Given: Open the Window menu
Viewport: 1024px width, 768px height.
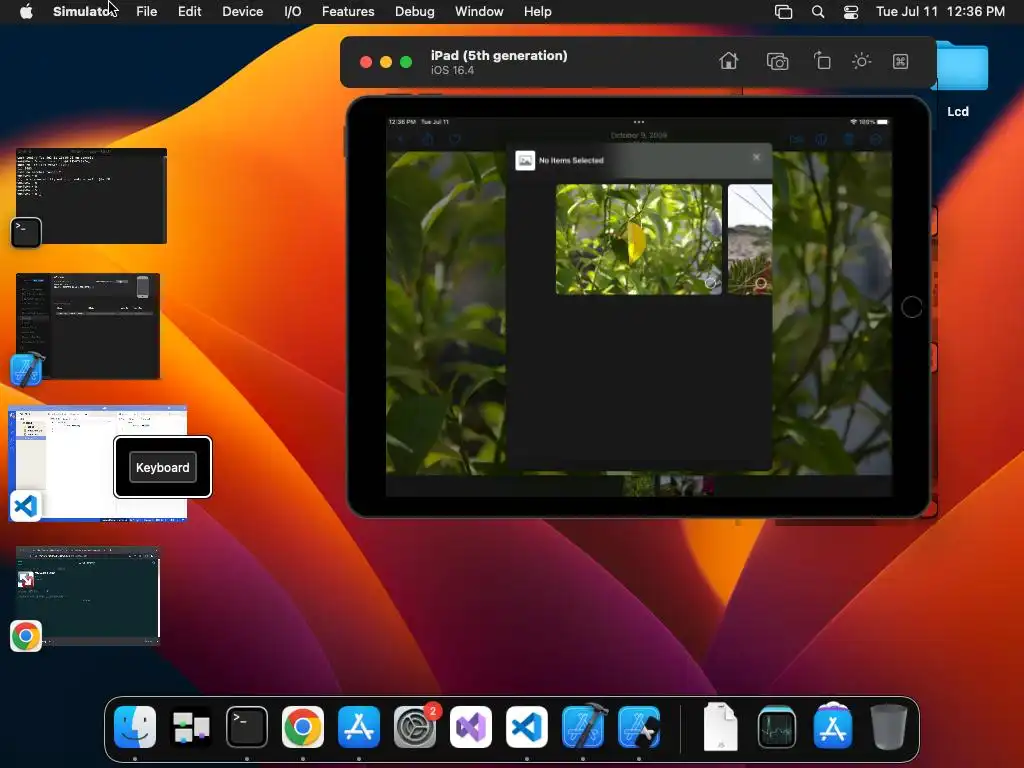Looking at the screenshot, I should [479, 12].
